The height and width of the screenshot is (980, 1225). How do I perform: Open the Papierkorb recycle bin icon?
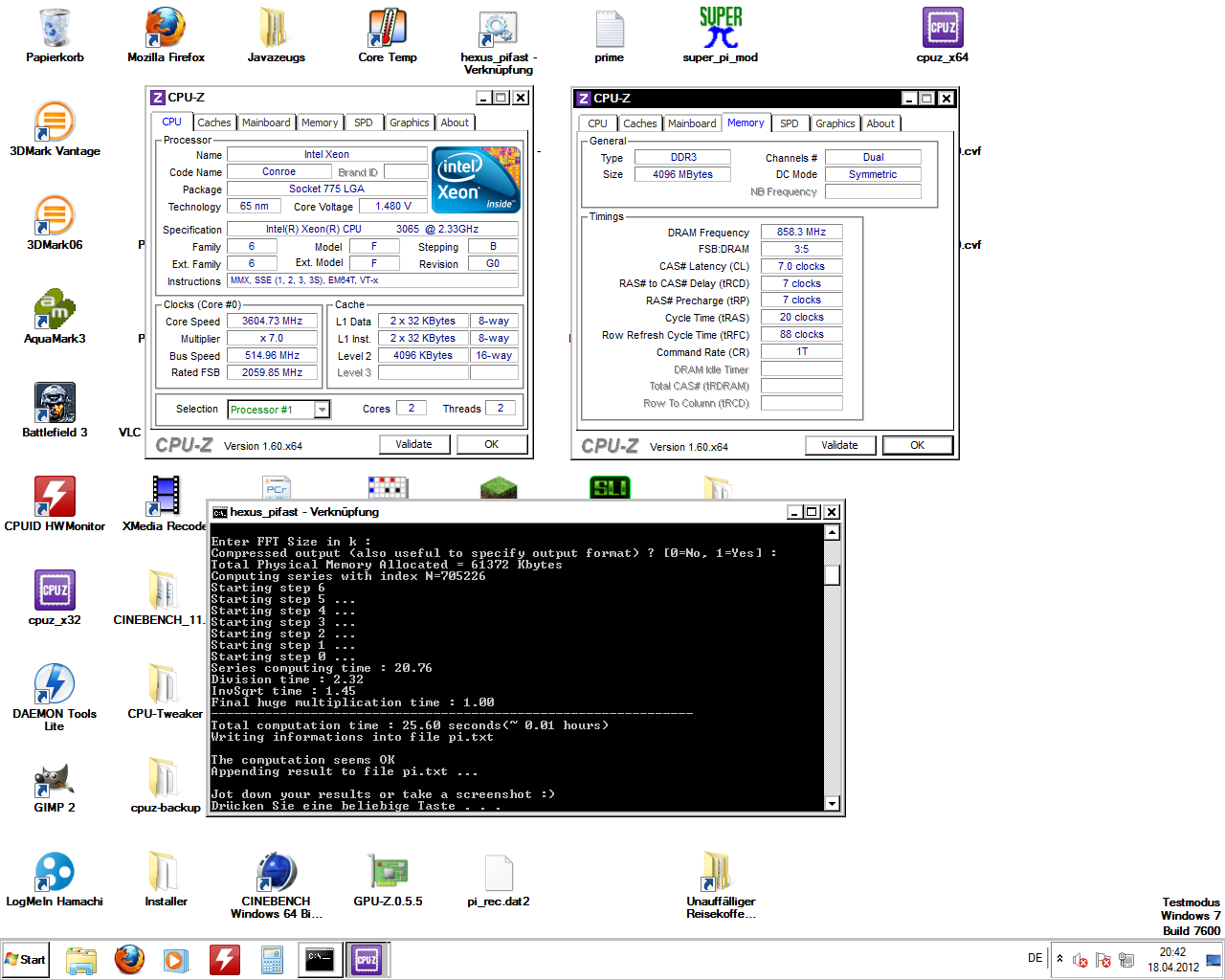(55, 35)
